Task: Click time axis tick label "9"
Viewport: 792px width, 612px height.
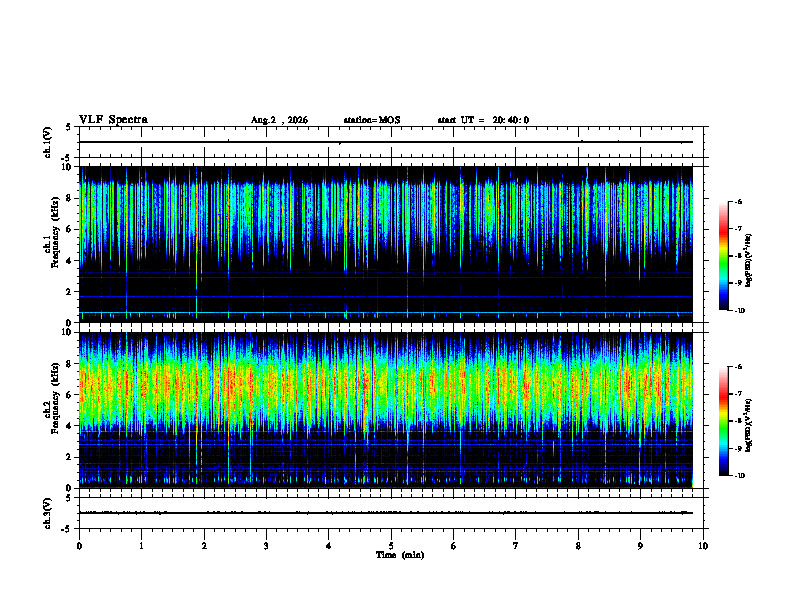Action: click(x=640, y=546)
